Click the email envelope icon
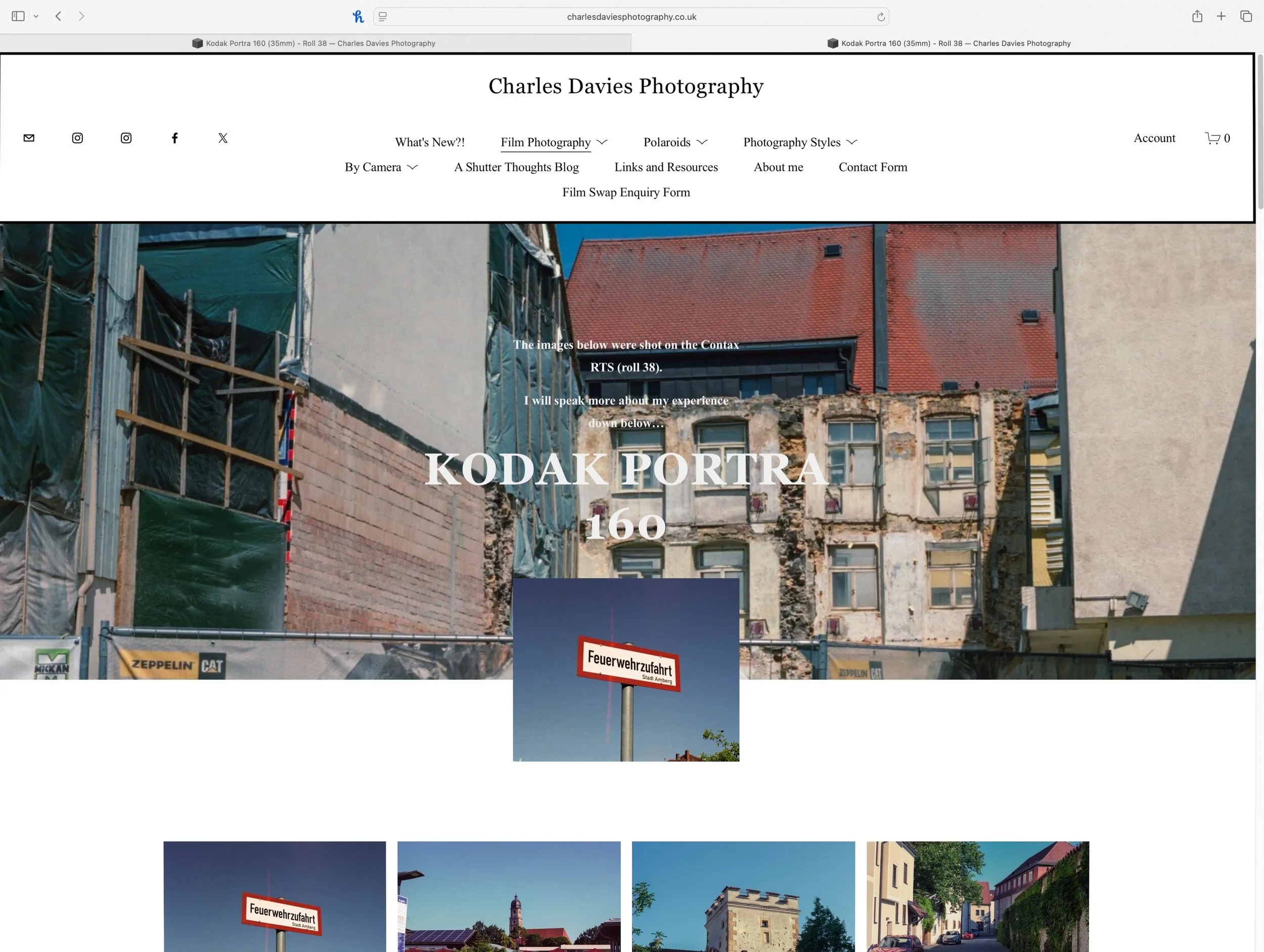 [29, 138]
